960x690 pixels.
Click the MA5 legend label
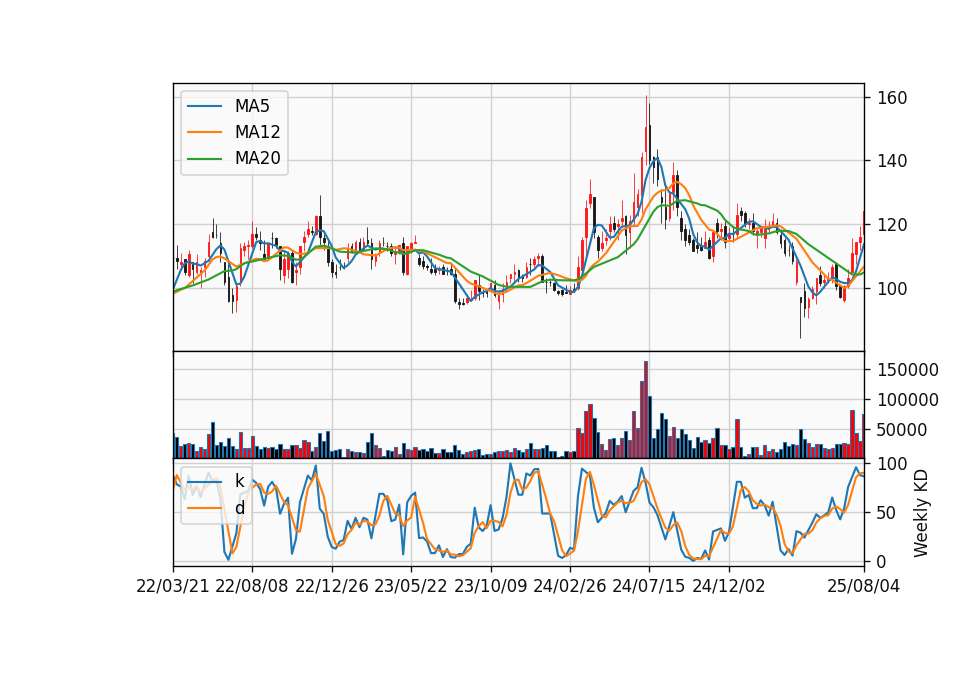[252, 106]
